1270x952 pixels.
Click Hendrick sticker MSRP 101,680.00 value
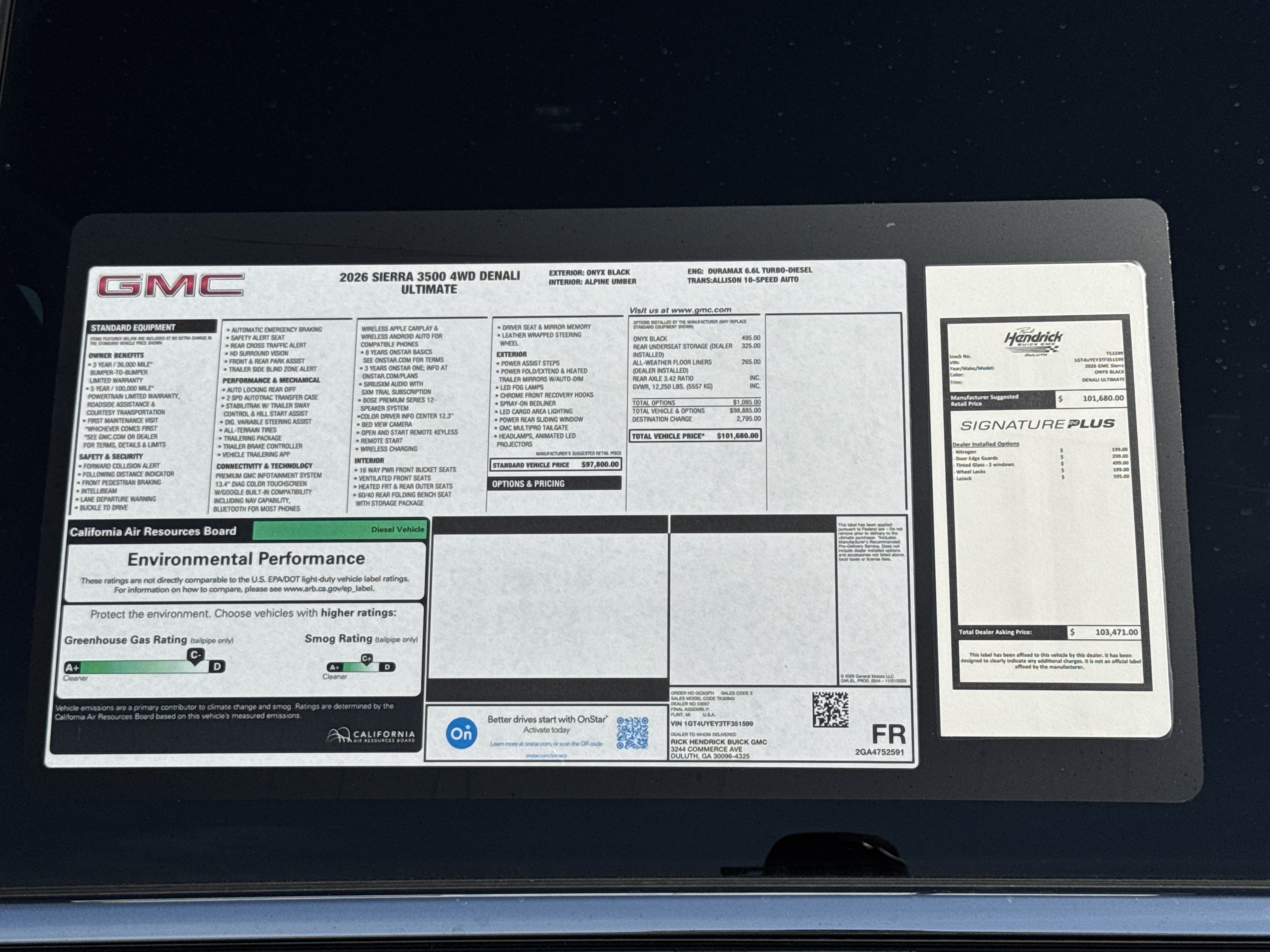click(1103, 398)
